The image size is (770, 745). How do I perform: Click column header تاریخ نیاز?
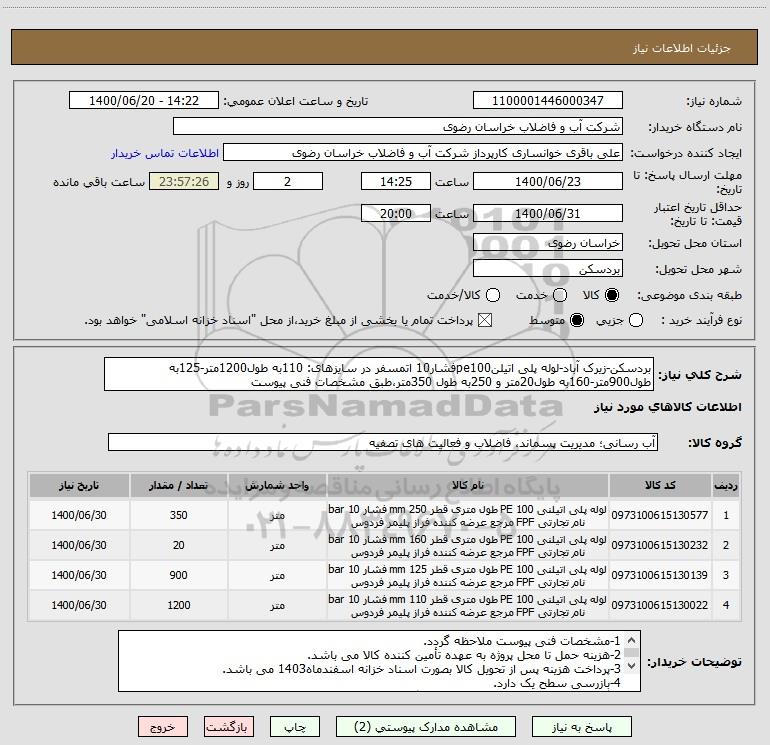[79, 485]
